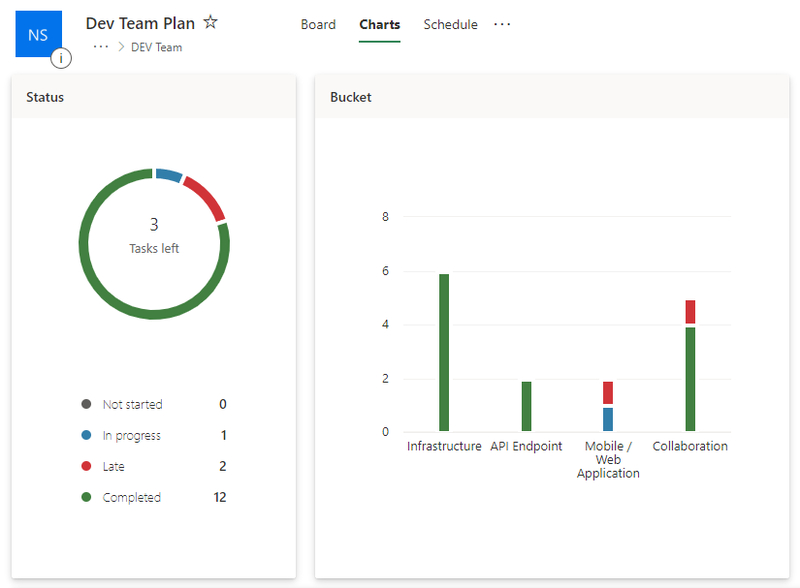Click the Infrastructure bar in Bucket chart
Image resolution: width=800 pixels, height=588 pixels.
[x=444, y=350]
